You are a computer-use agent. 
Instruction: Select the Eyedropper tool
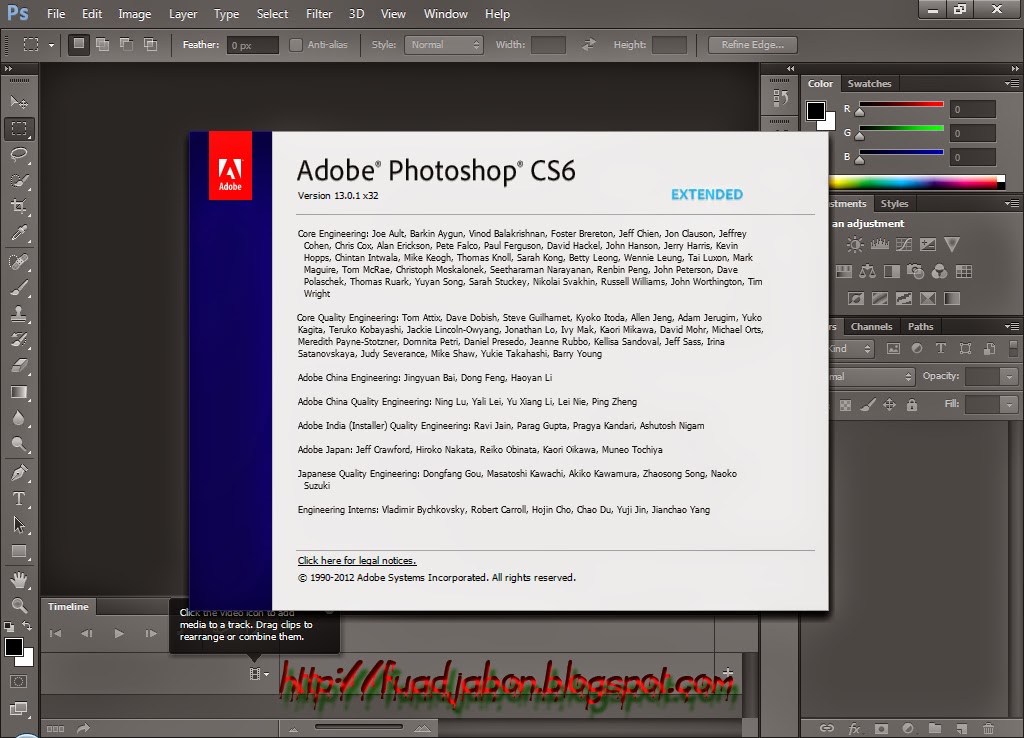19,233
